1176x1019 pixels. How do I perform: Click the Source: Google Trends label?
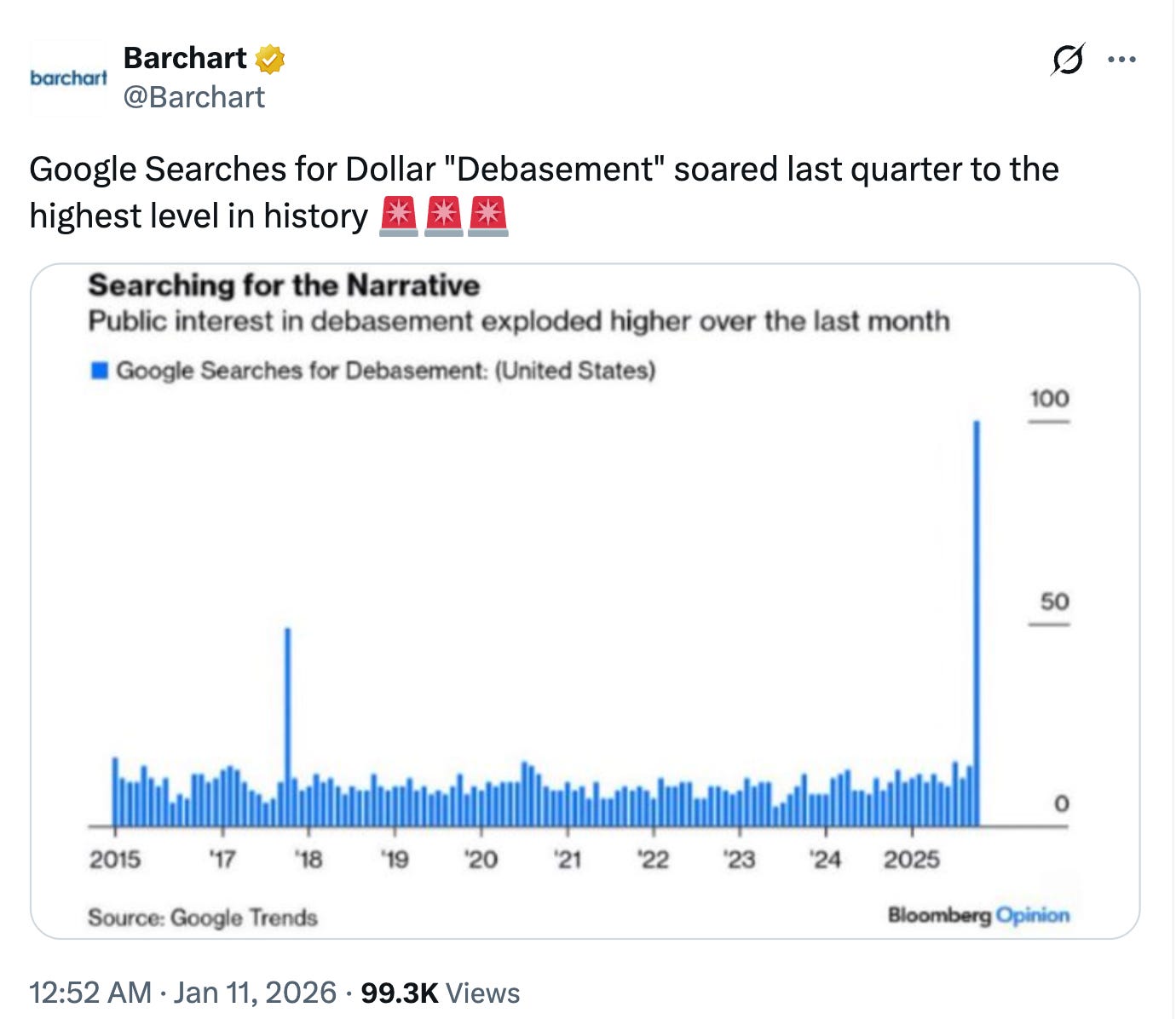pyautogui.click(x=204, y=918)
